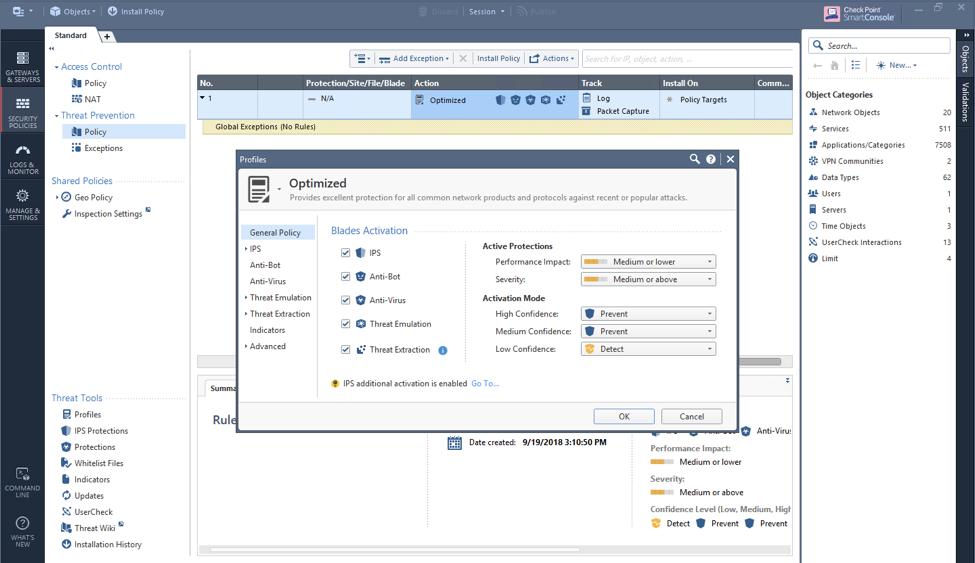Collapse the Access Control section
975x563 pixels.
[x=56, y=67]
